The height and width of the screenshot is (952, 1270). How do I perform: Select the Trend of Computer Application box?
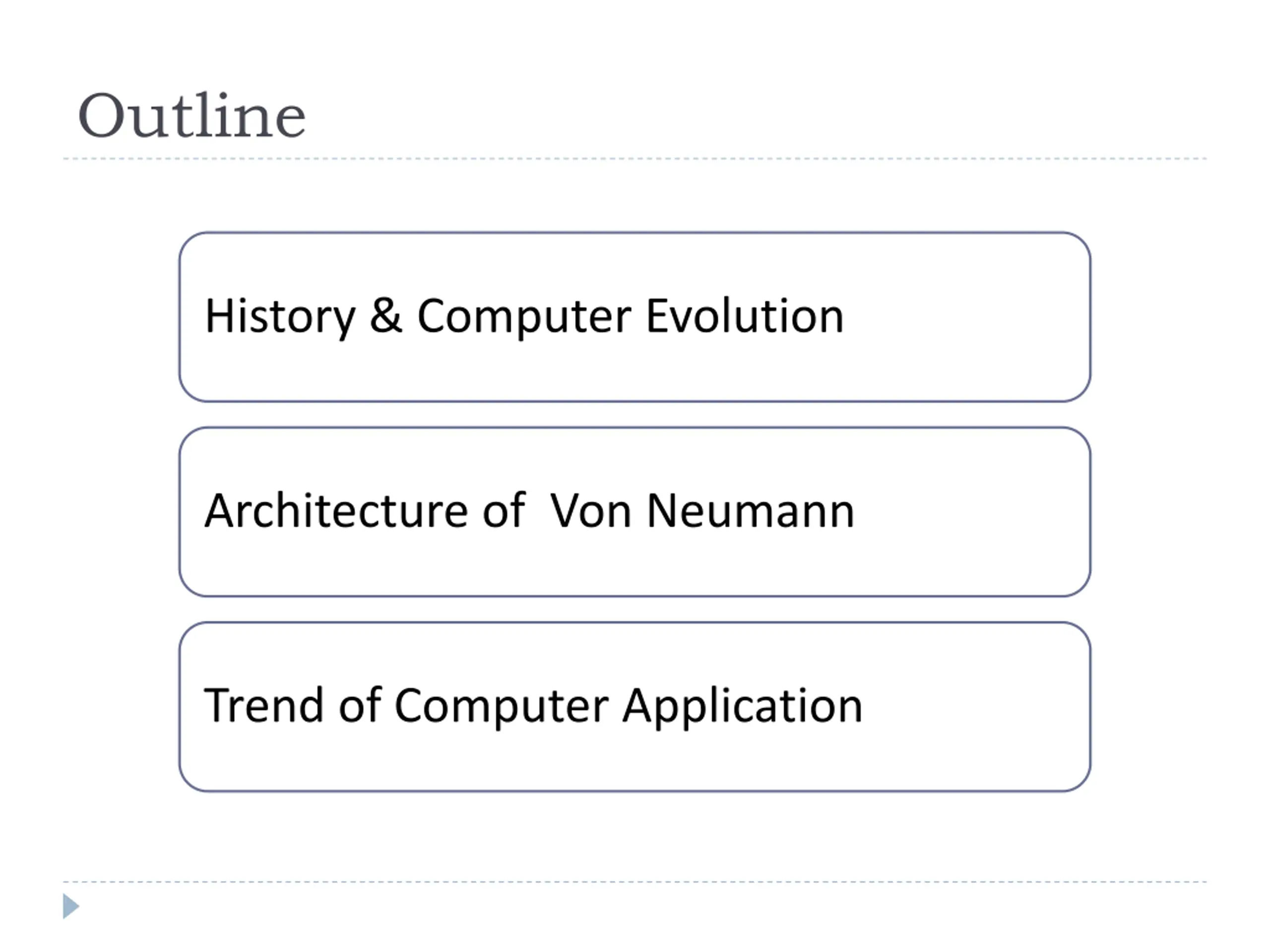point(635,707)
